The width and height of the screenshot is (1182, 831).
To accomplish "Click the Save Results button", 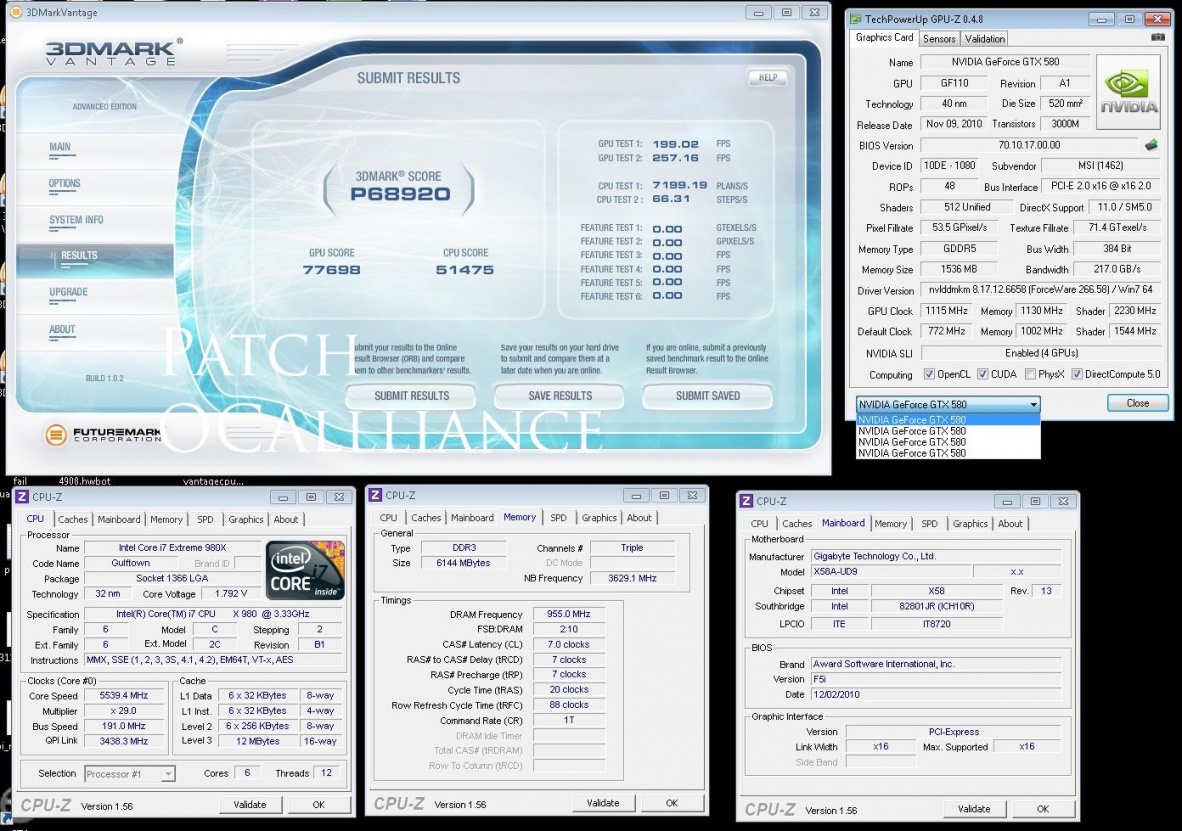I will tap(559, 396).
